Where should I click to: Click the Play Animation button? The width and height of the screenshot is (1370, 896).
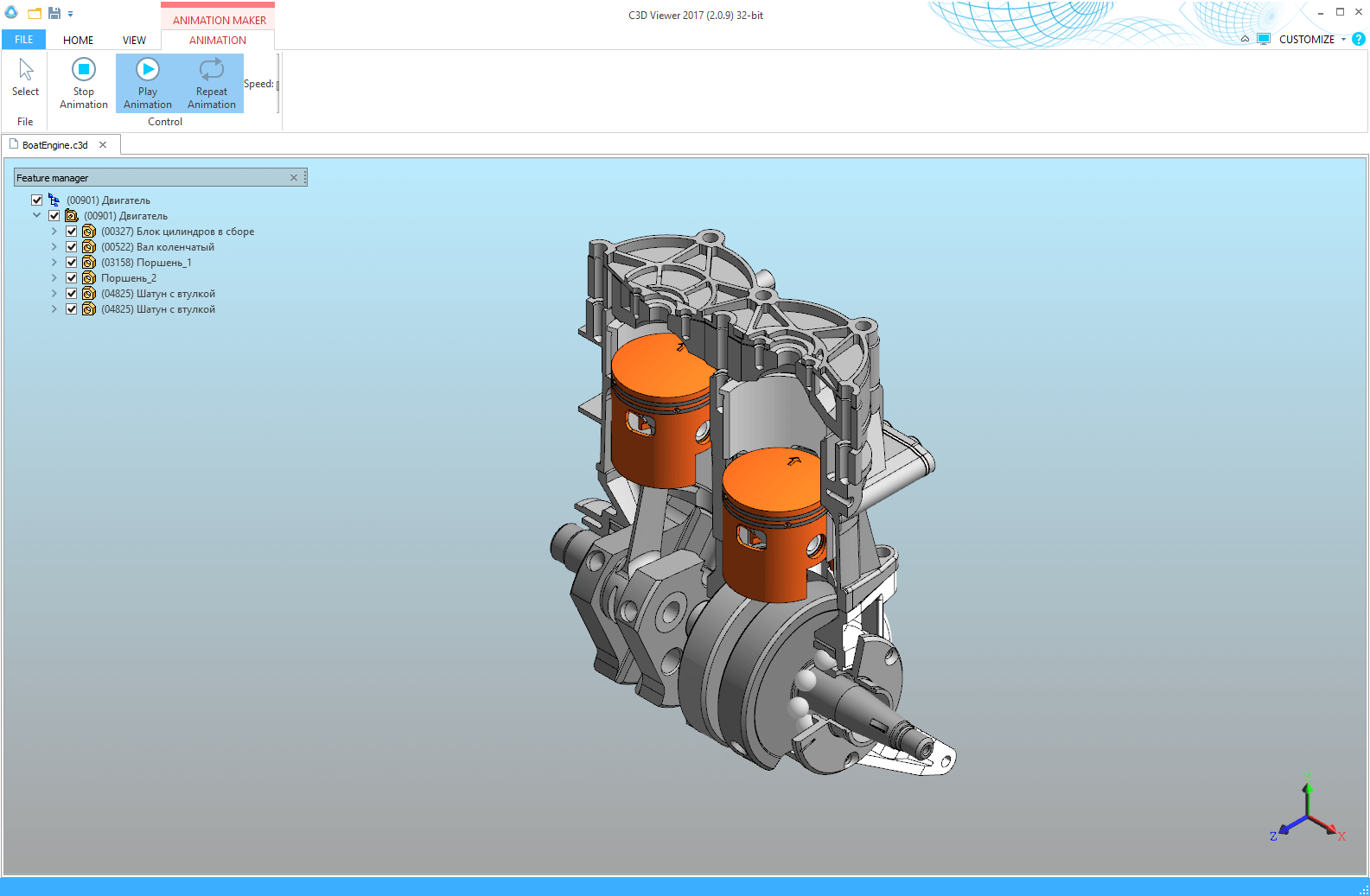coord(148,83)
